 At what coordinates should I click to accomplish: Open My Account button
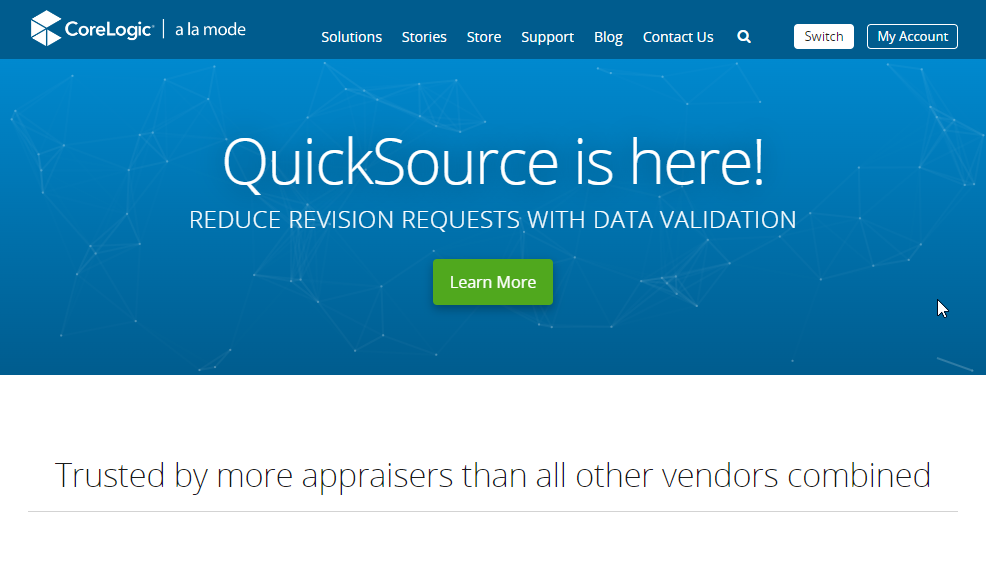coord(912,36)
